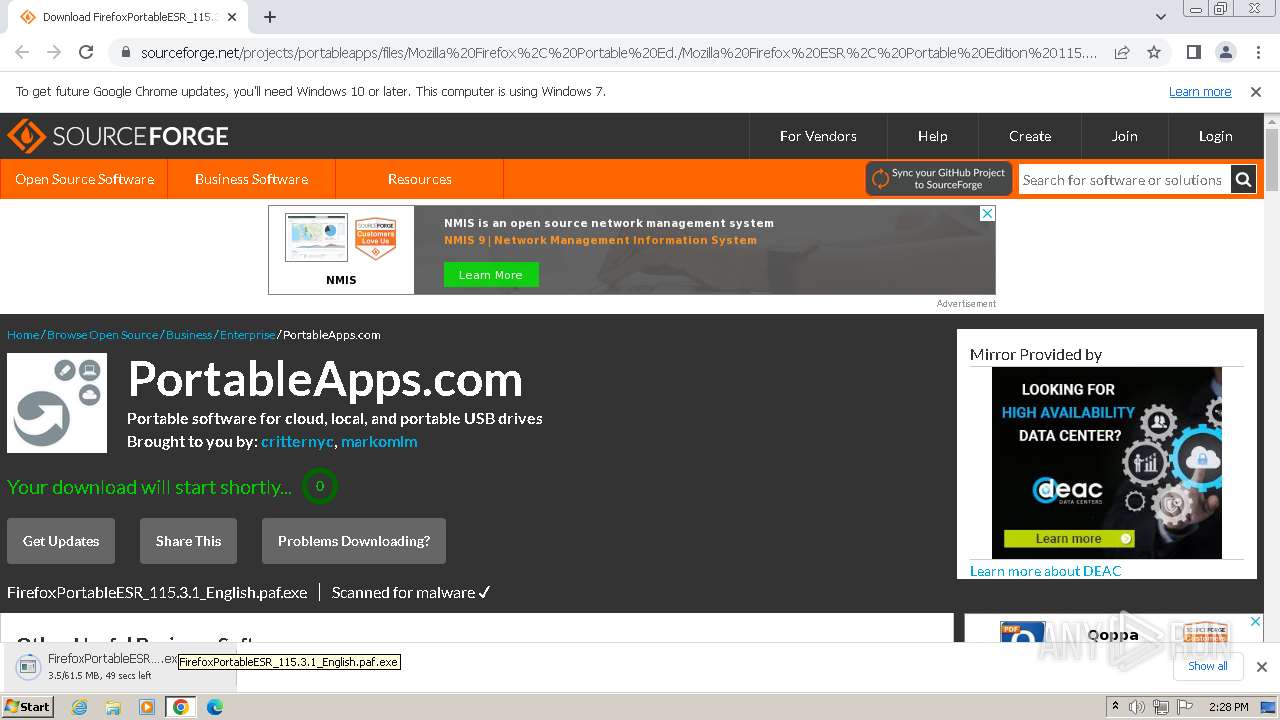Click the page scrollbar thumb
1280x720 pixels.
[1272, 160]
